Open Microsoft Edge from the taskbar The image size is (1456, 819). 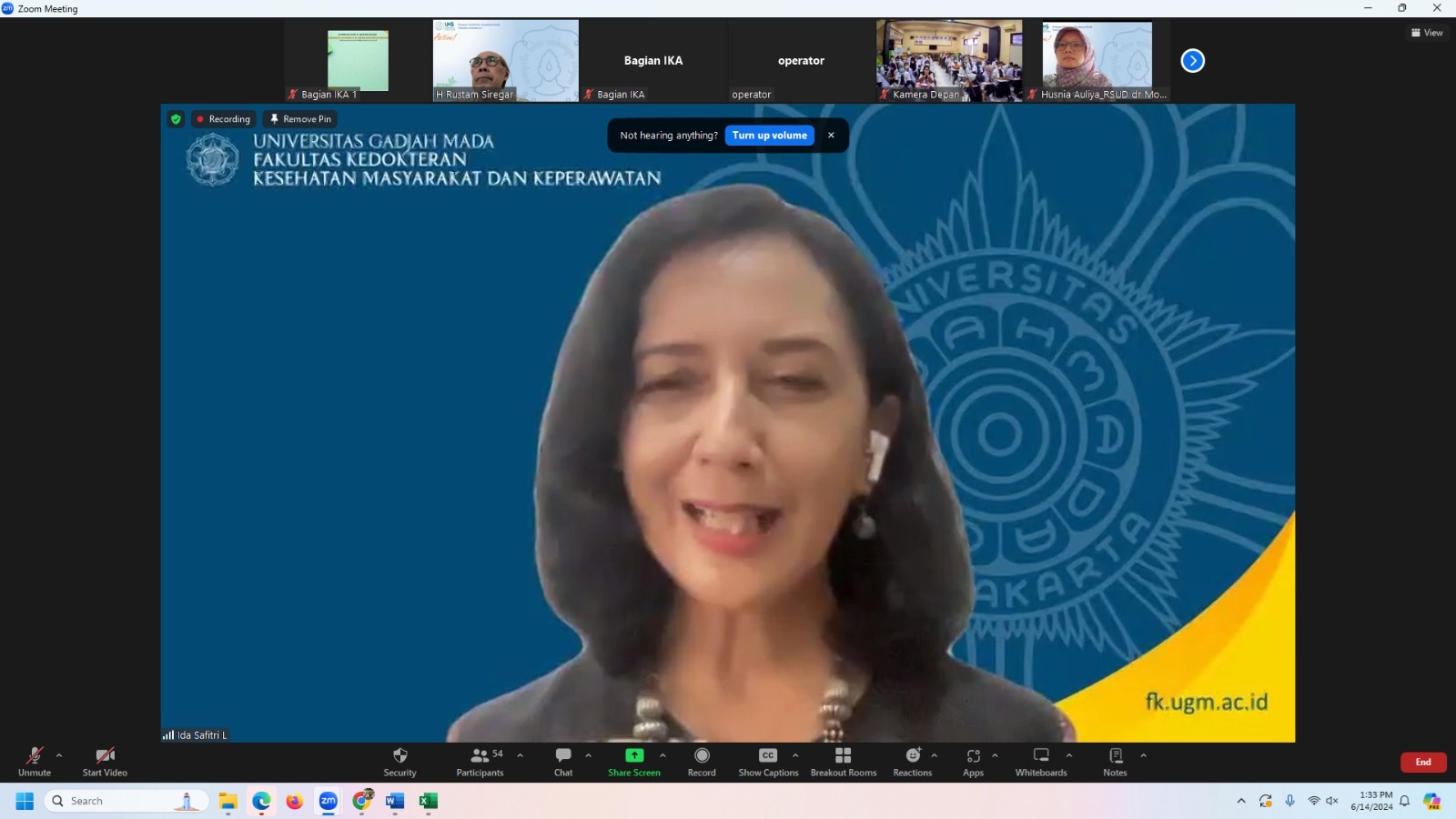pos(261,801)
